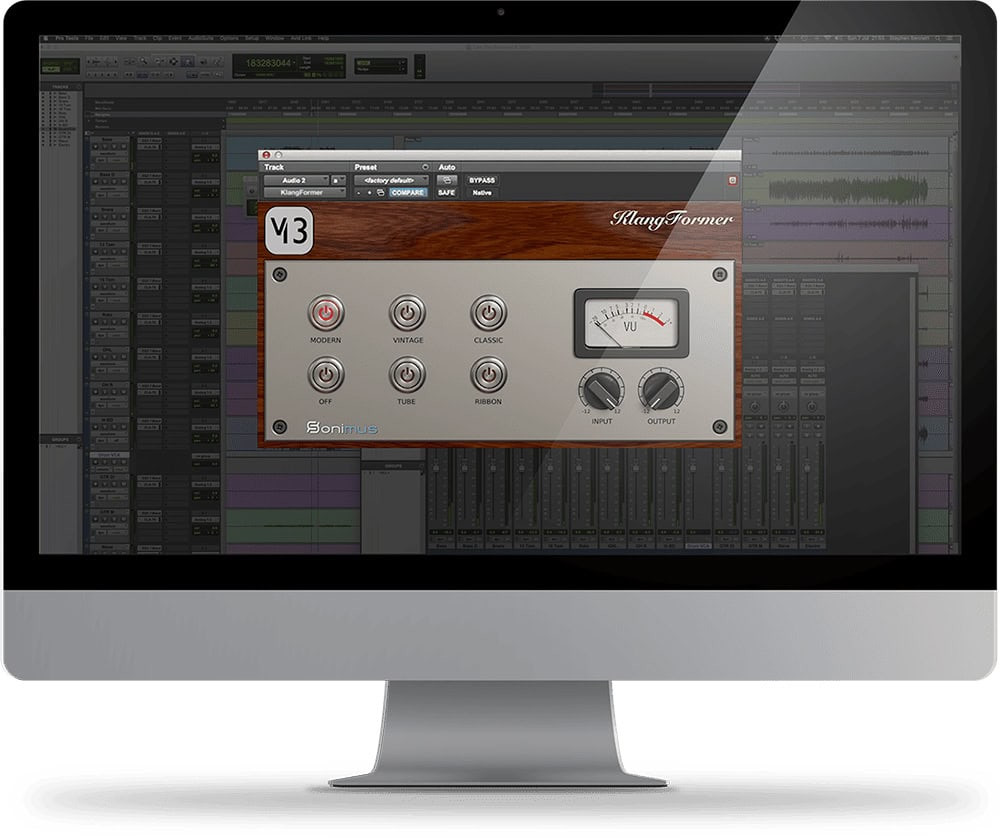Click the INPUT gain knob
The width and height of the screenshot is (1000, 838).
click(x=601, y=389)
